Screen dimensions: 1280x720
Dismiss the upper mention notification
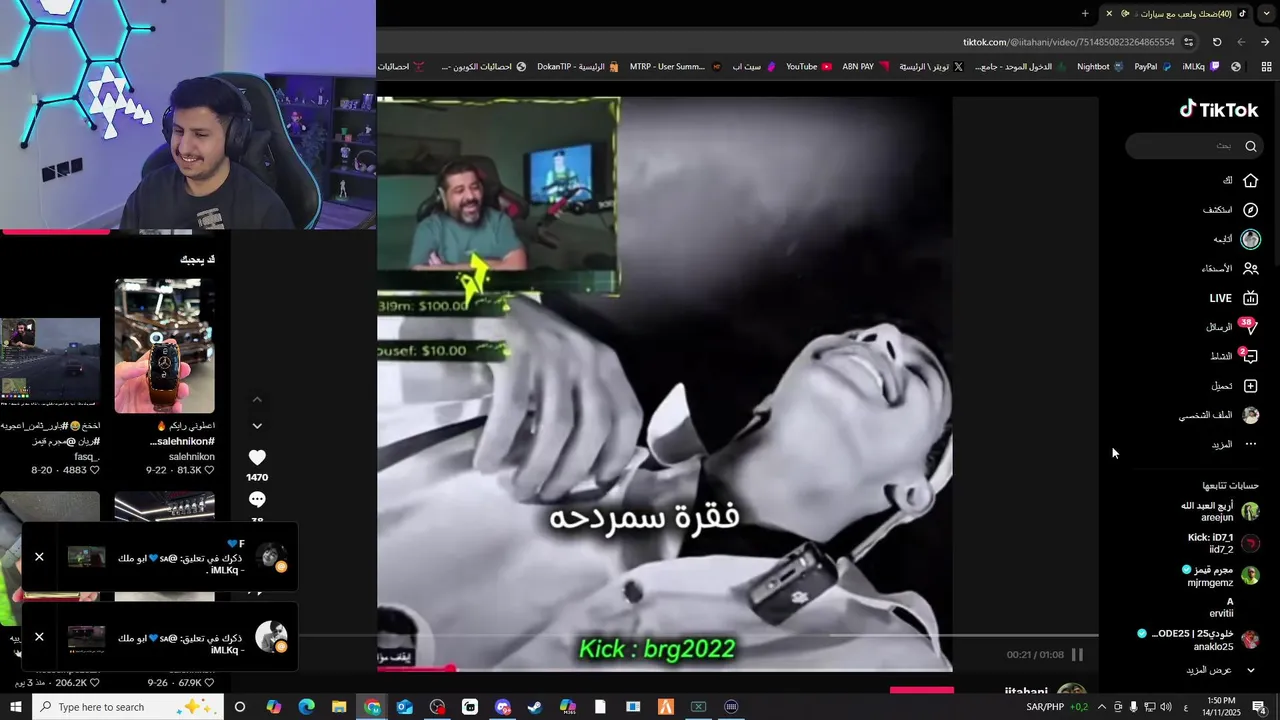[x=39, y=557]
